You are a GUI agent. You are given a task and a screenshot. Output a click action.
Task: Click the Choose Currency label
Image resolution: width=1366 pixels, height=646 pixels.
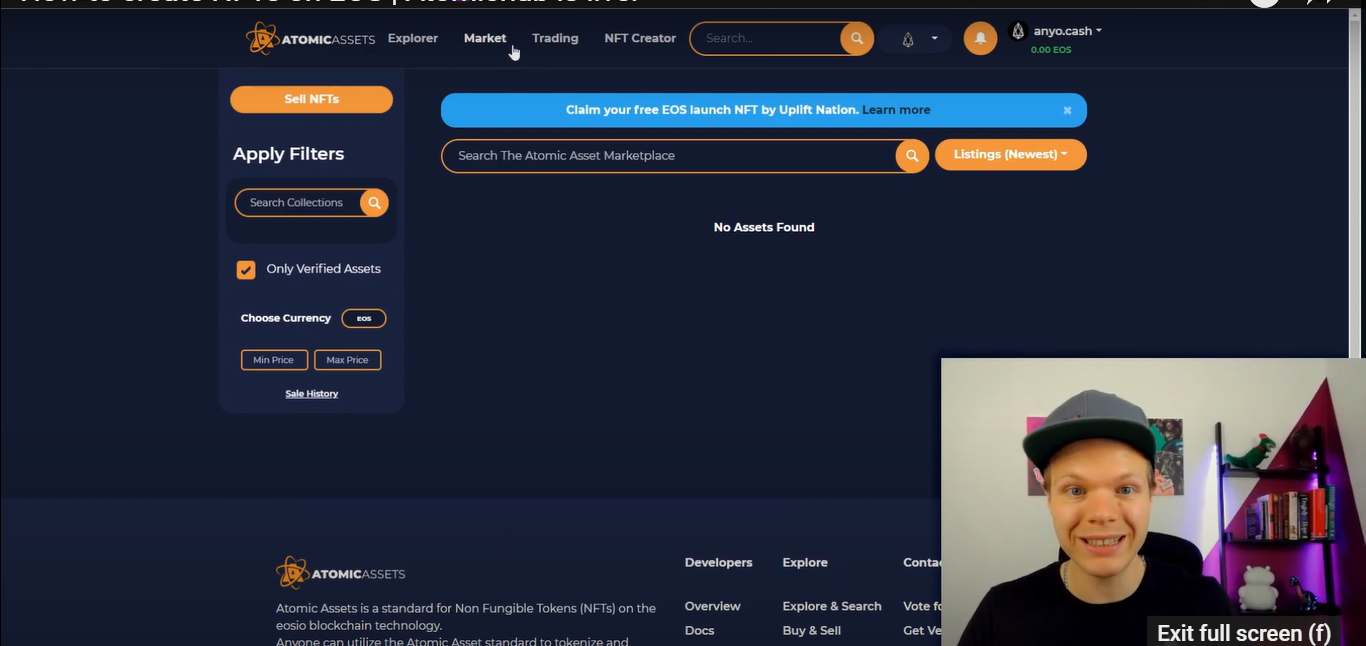tap(285, 318)
